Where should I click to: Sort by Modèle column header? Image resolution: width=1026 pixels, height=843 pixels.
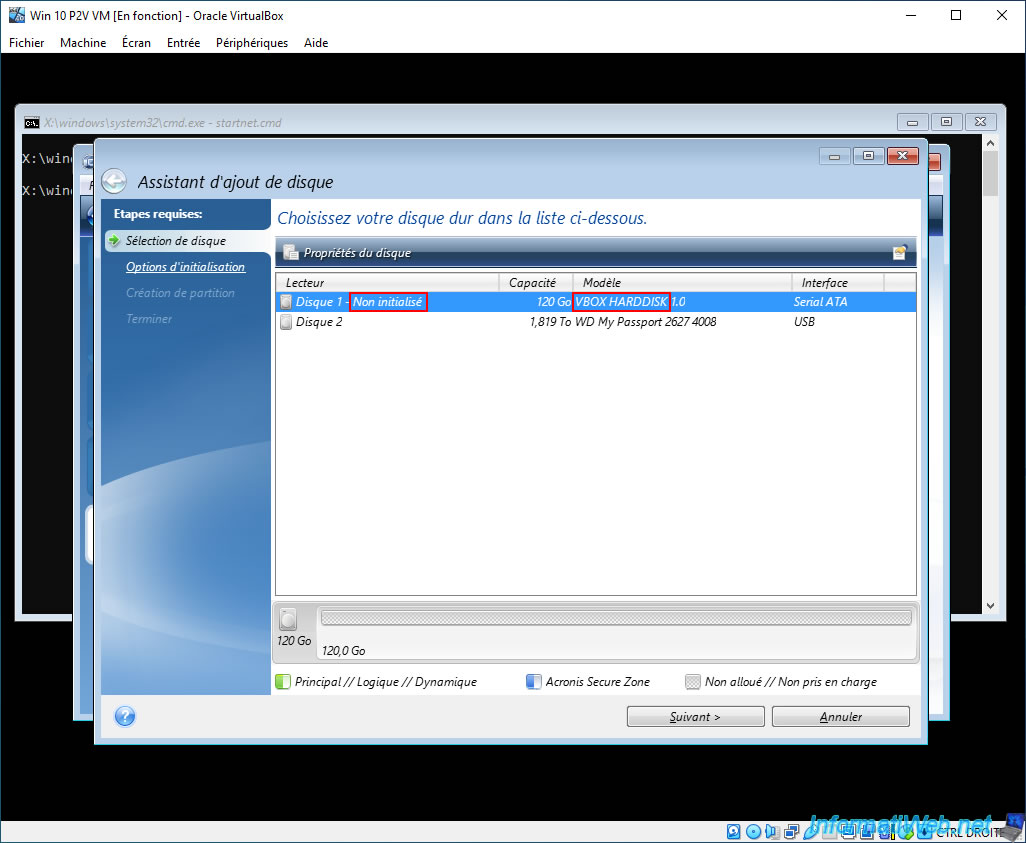(x=682, y=283)
